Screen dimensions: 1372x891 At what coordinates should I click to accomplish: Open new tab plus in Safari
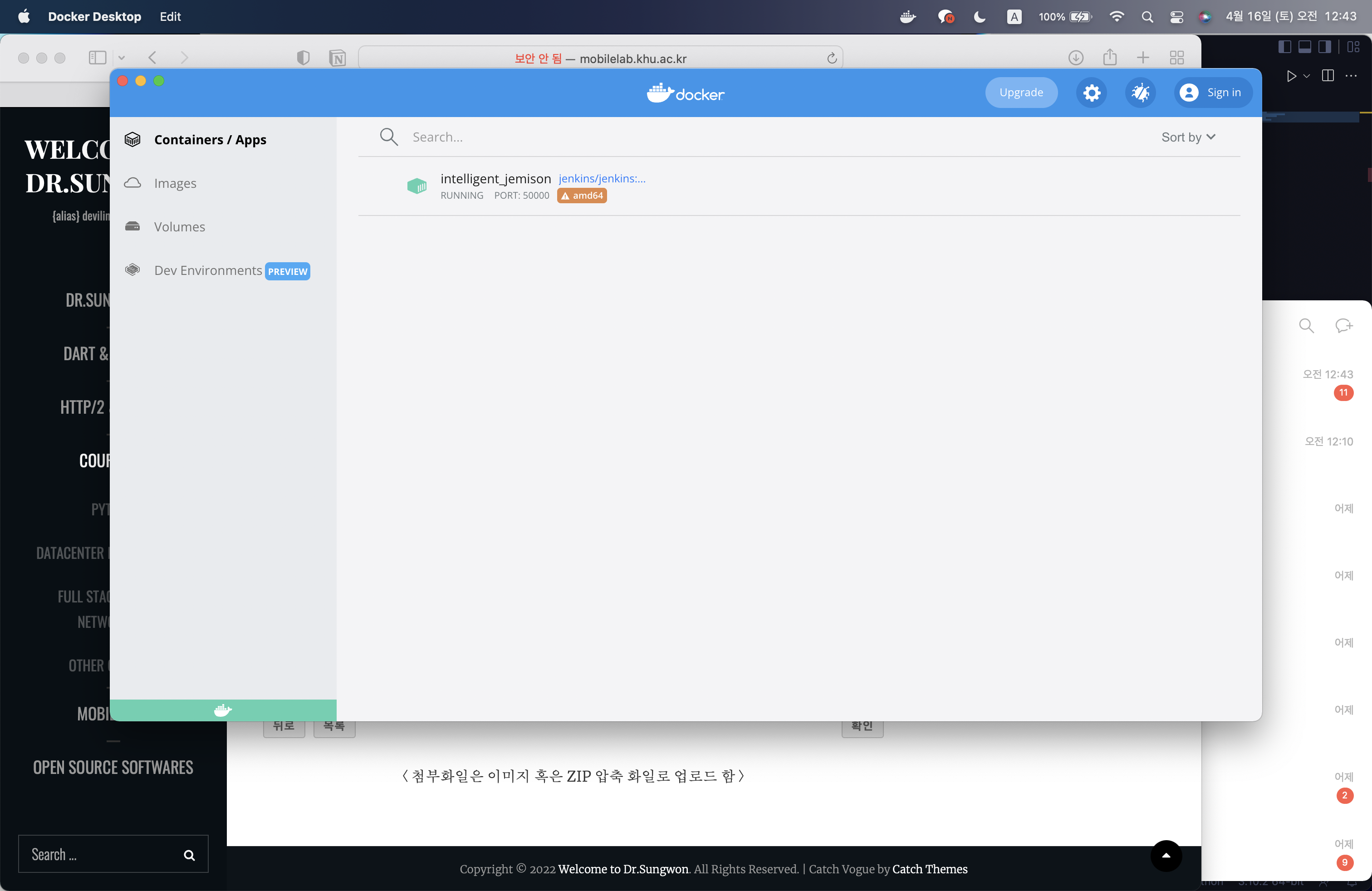click(1142, 58)
